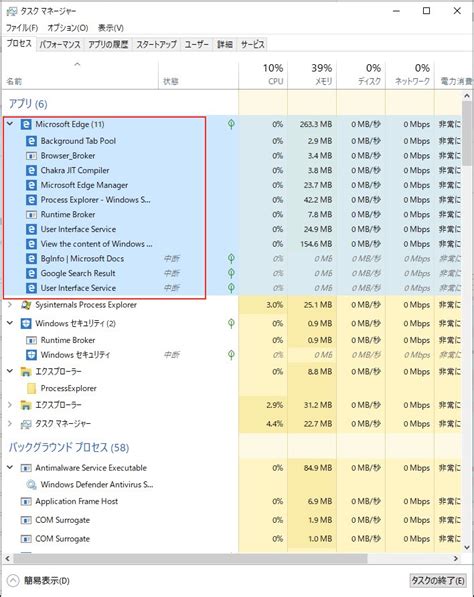Image resolution: width=474 pixels, height=597 pixels.
Task: Collapse the Antimalware Service Executable group
Action: 10,468
